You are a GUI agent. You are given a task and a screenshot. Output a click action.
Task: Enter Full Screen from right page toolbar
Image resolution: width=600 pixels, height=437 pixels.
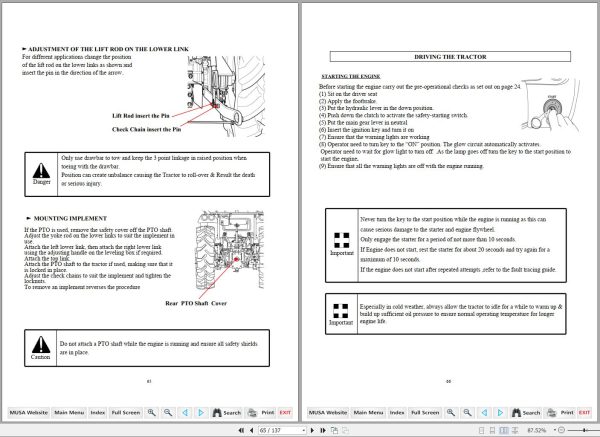click(425, 413)
